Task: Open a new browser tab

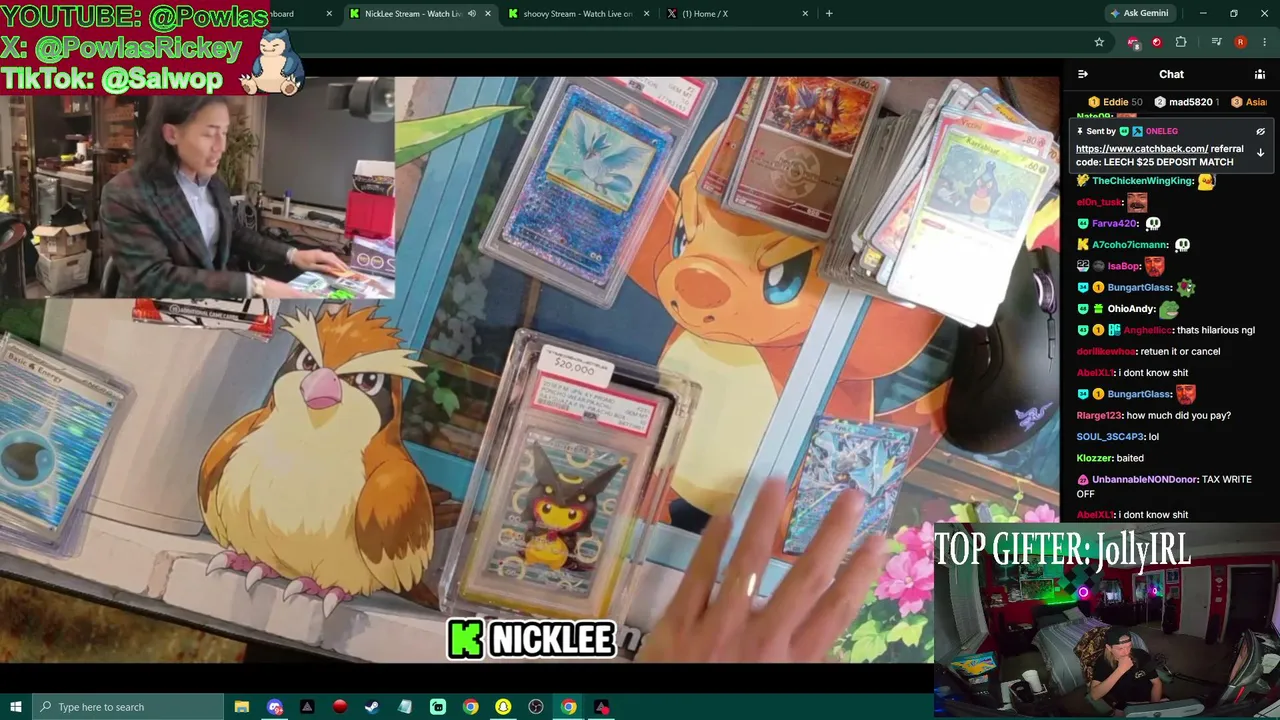Action: (829, 14)
